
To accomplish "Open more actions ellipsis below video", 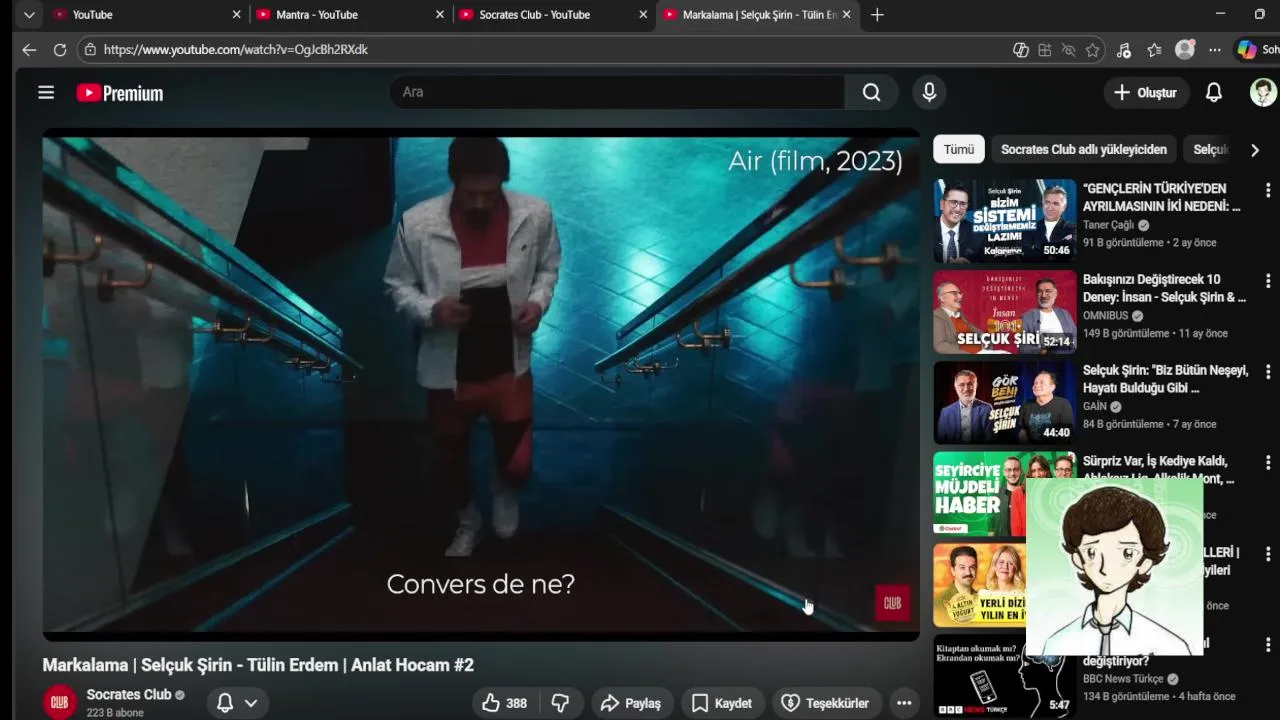I will (904, 703).
